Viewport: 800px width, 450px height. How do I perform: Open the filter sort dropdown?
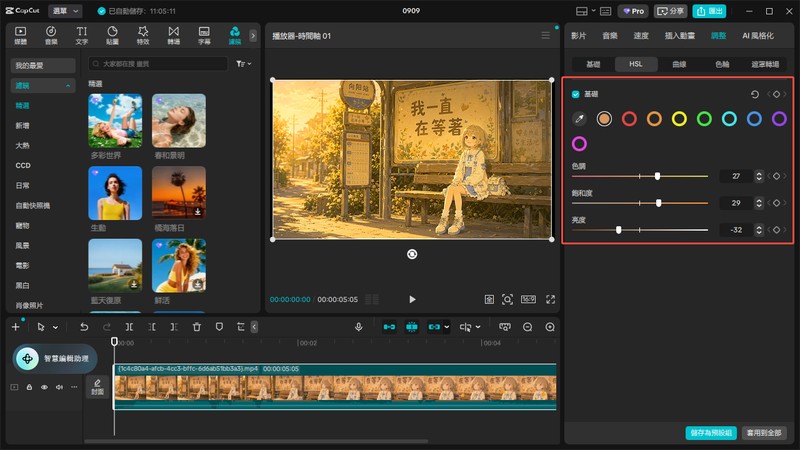pyautogui.click(x=243, y=64)
